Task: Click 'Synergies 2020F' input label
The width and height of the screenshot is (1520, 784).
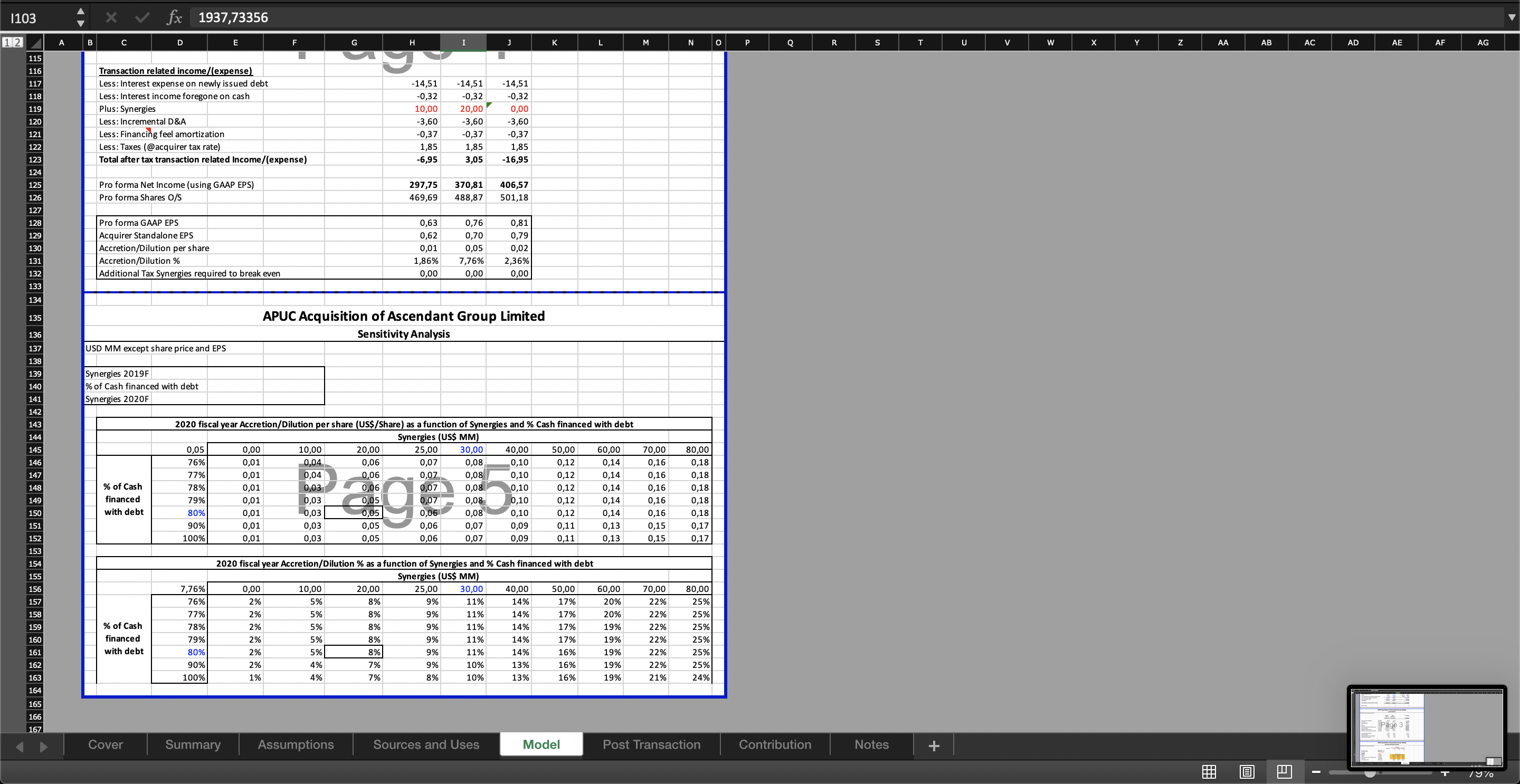Action: 117,399
